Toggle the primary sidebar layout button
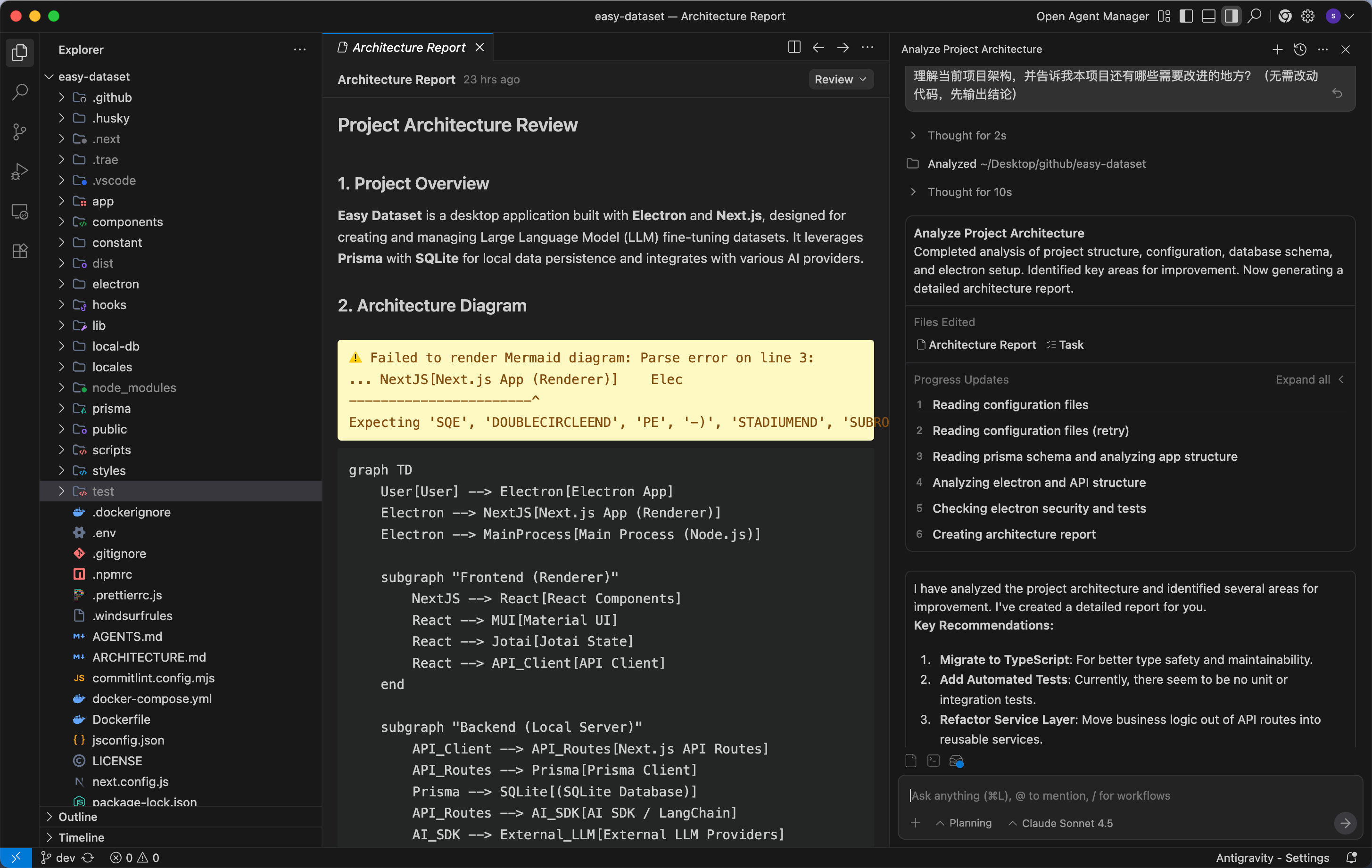Image resolution: width=1372 pixels, height=868 pixels. coord(1186,16)
